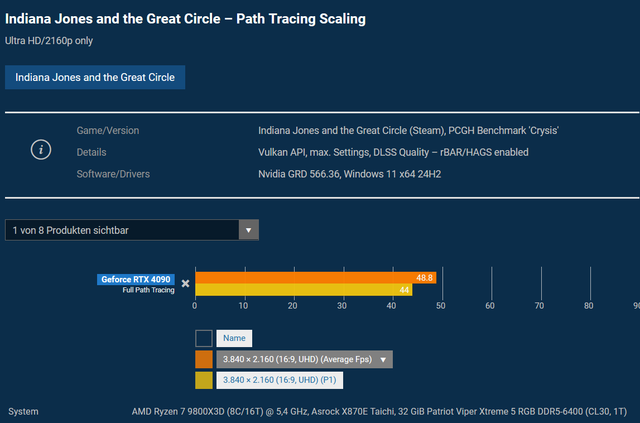Click the Full Path Tracing label

pos(149,290)
